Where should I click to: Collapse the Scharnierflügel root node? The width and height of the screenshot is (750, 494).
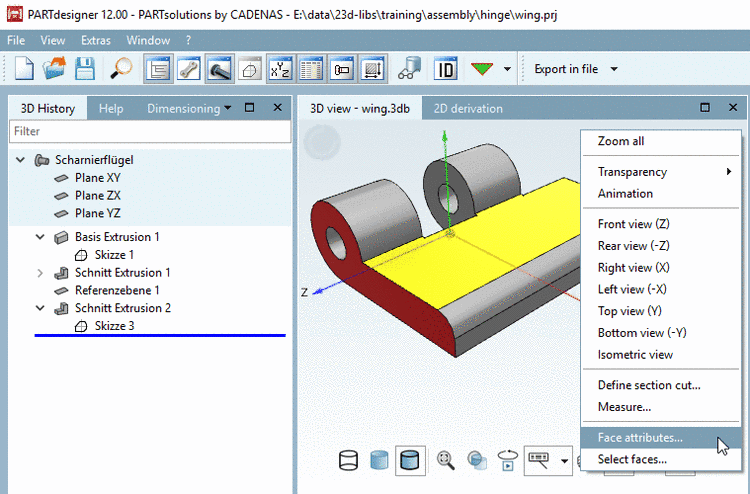[21, 160]
